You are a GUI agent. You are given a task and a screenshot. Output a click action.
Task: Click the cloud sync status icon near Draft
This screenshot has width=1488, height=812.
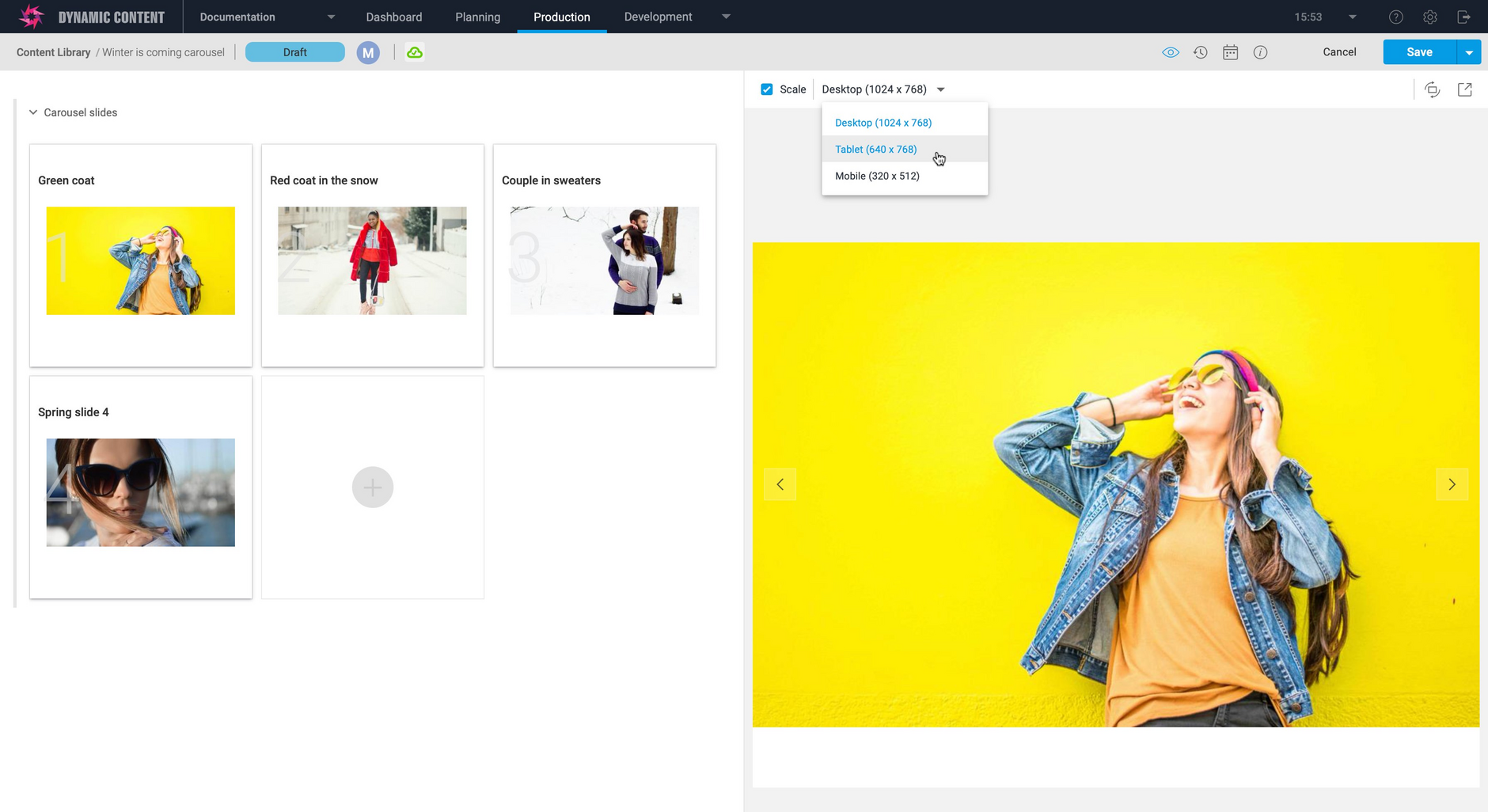415,51
